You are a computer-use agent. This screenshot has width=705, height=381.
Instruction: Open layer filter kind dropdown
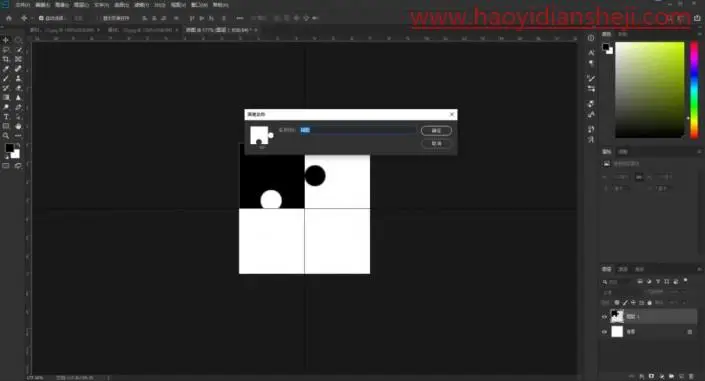(x=618, y=282)
